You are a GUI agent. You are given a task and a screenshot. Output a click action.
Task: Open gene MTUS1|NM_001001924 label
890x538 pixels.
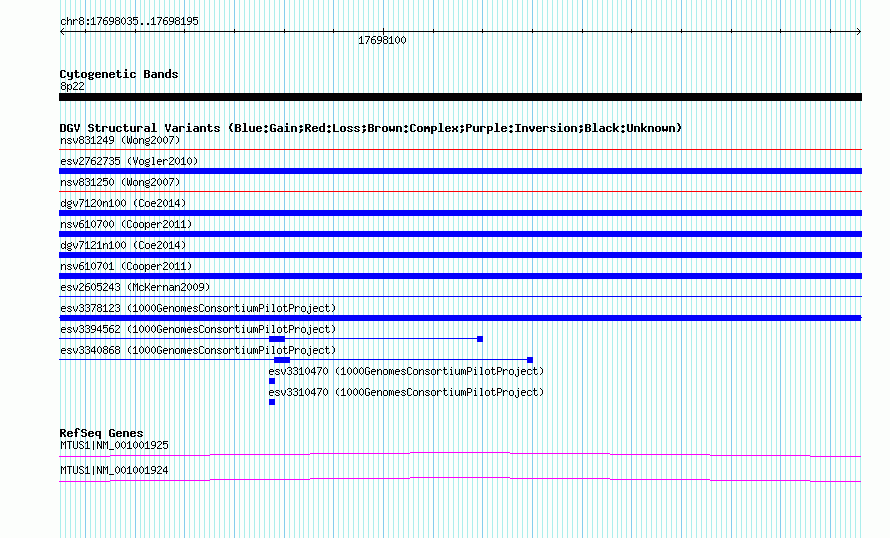tap(114, 470)
